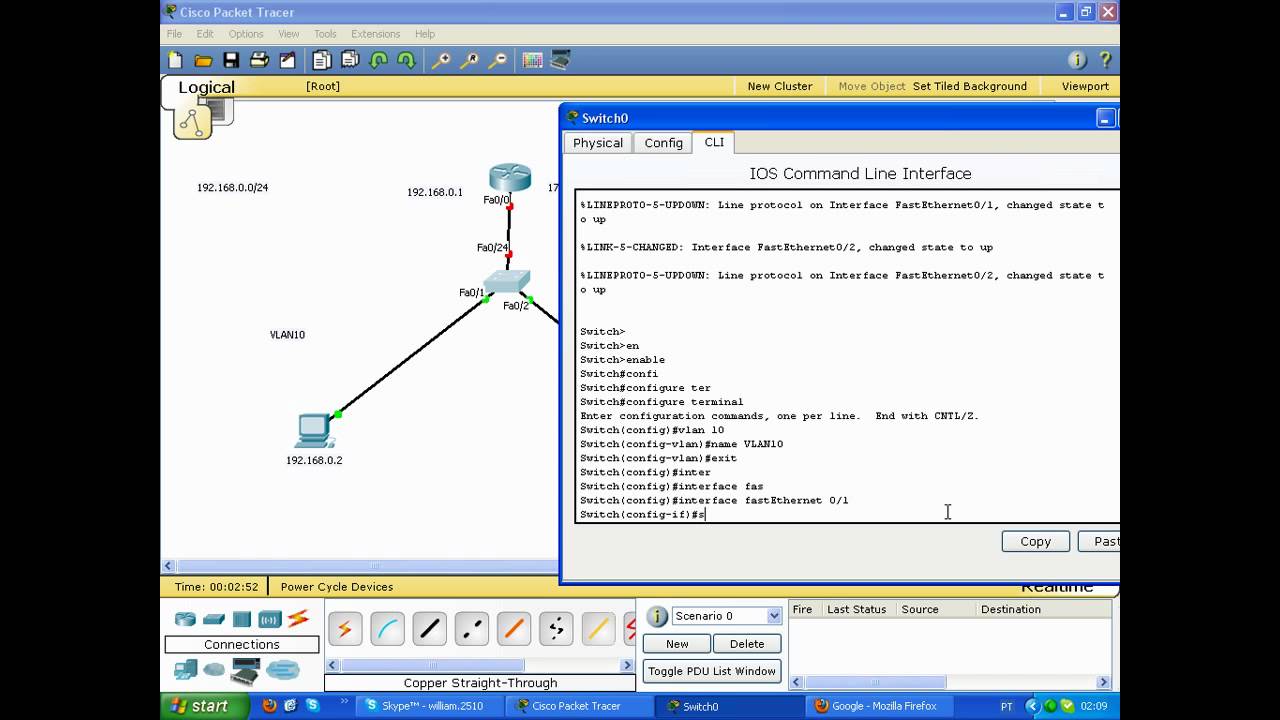Zoom in using the plus magnifier
Viewport: 1280px width, 720px height.
coord(440,60)
